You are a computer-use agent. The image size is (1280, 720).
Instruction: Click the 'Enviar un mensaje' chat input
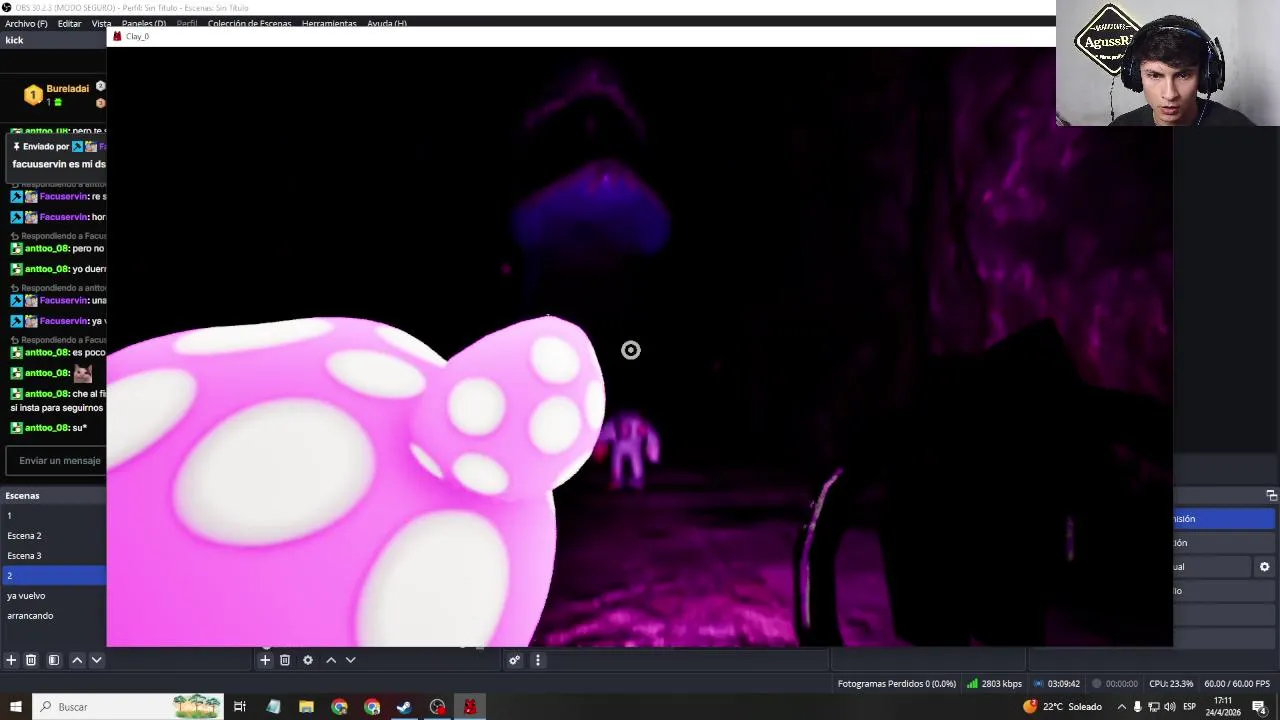pyautogui.click(x=58, y=461)
